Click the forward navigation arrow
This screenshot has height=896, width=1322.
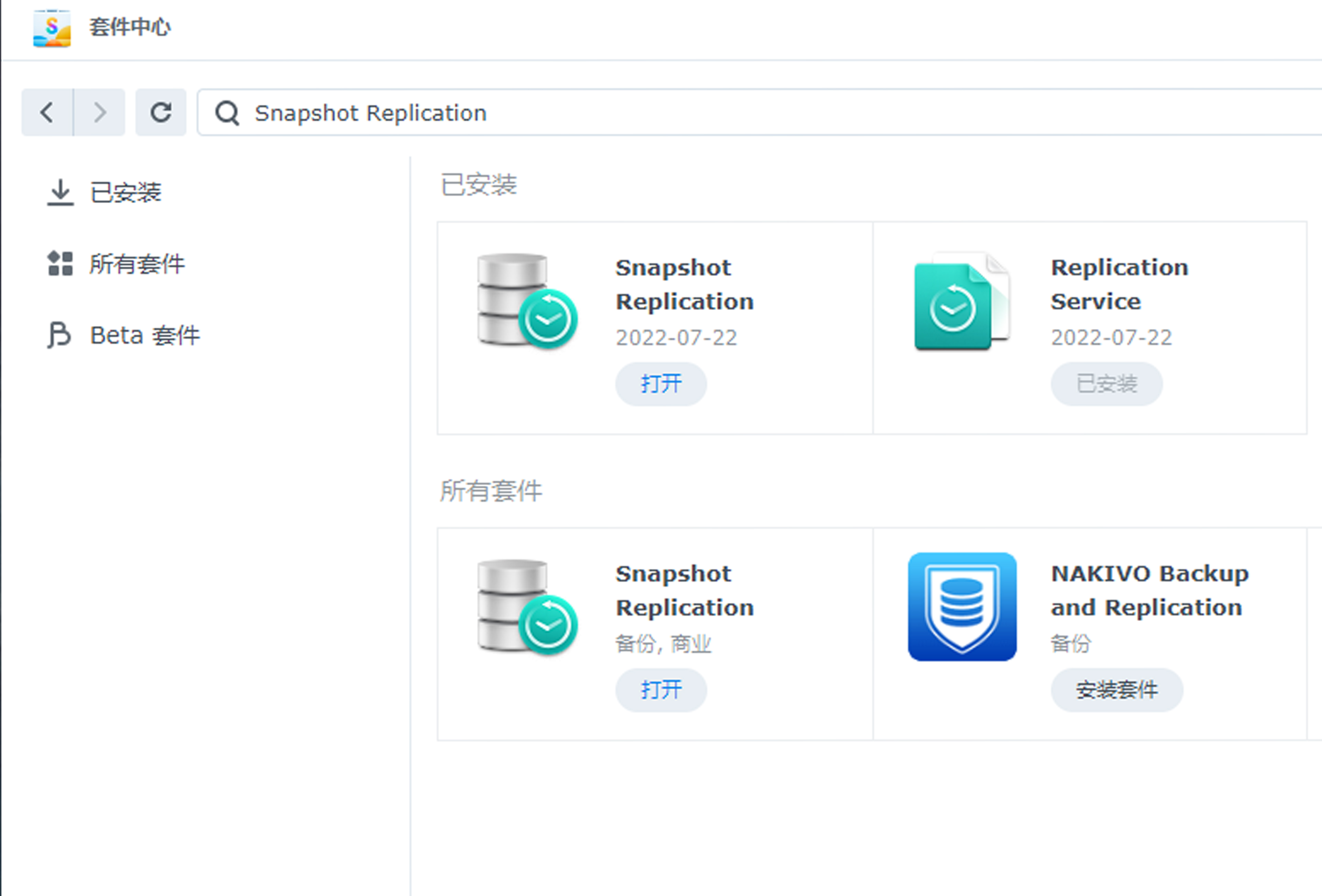click(100, 112)
